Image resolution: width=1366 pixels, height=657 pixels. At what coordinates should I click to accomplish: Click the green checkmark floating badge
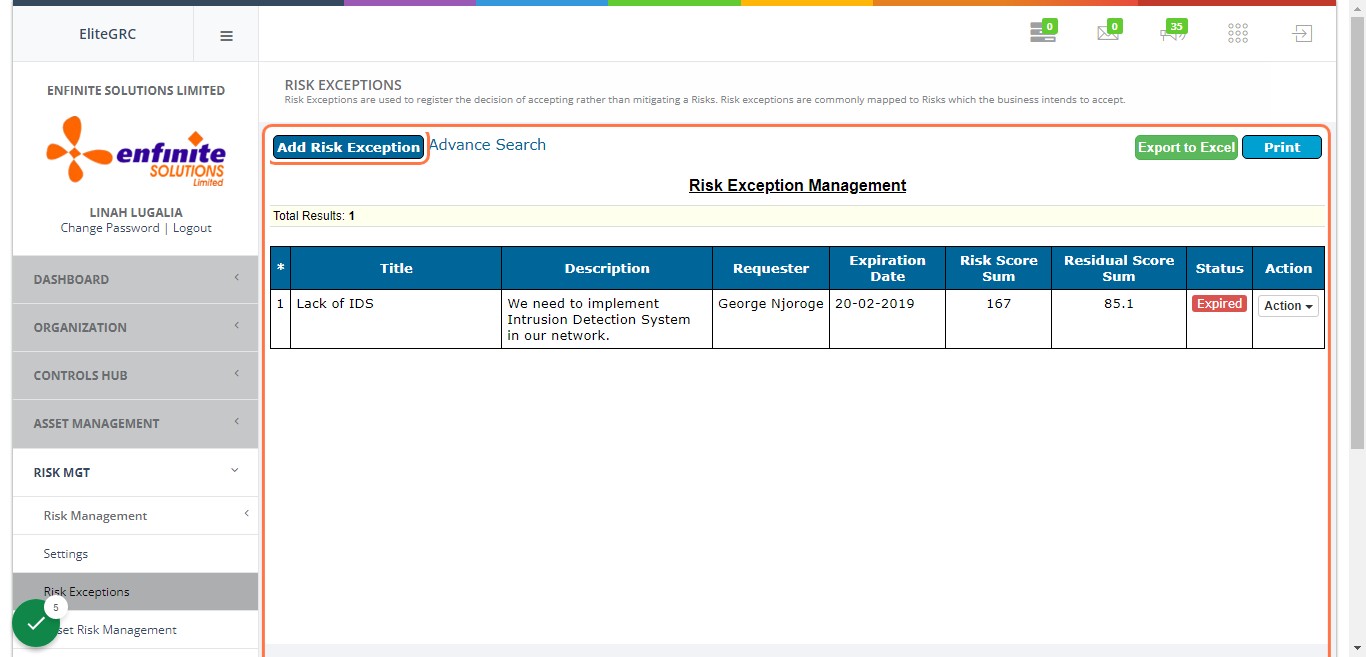tap(36, 623)
